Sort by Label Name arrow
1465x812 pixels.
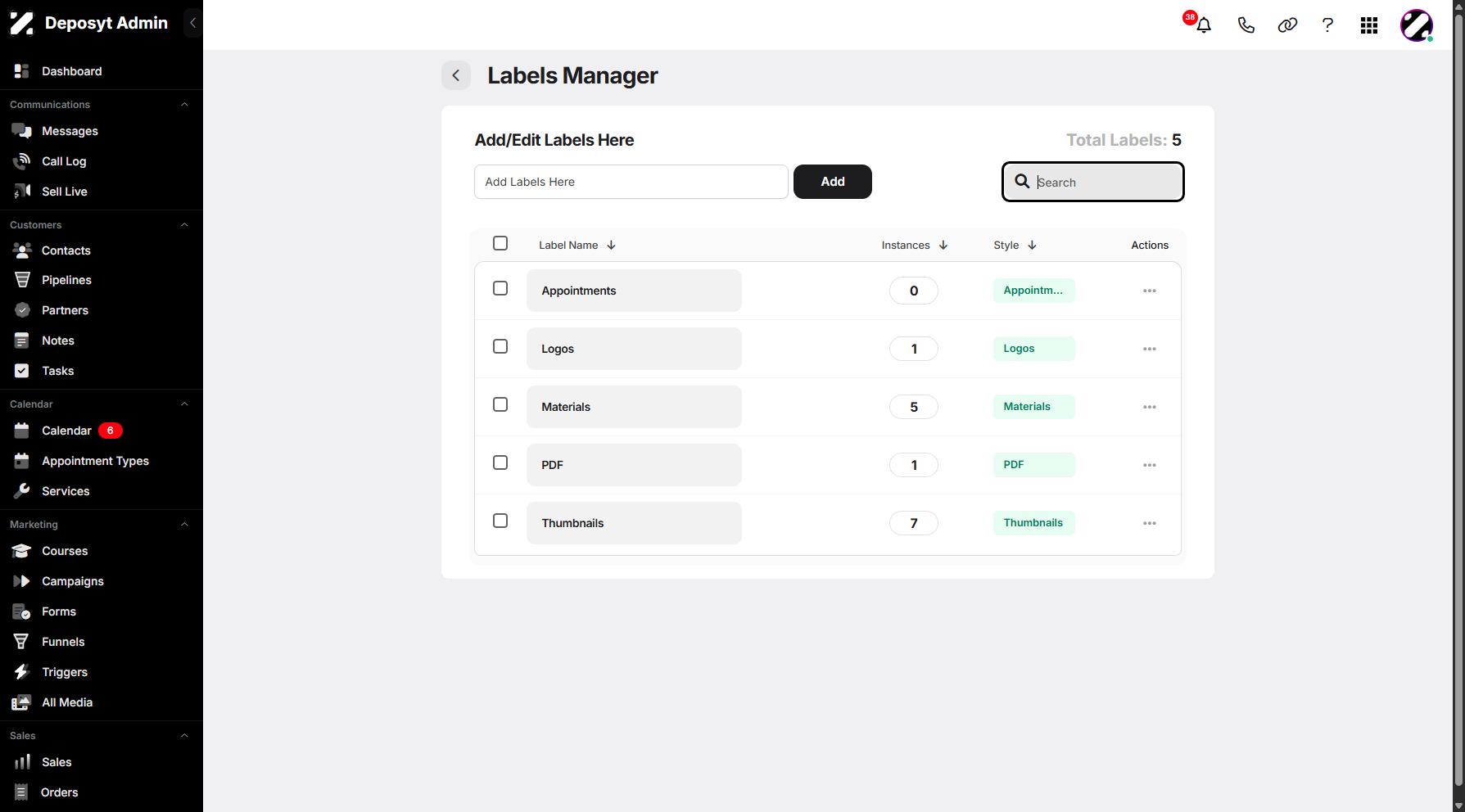(x=612, y=246)
